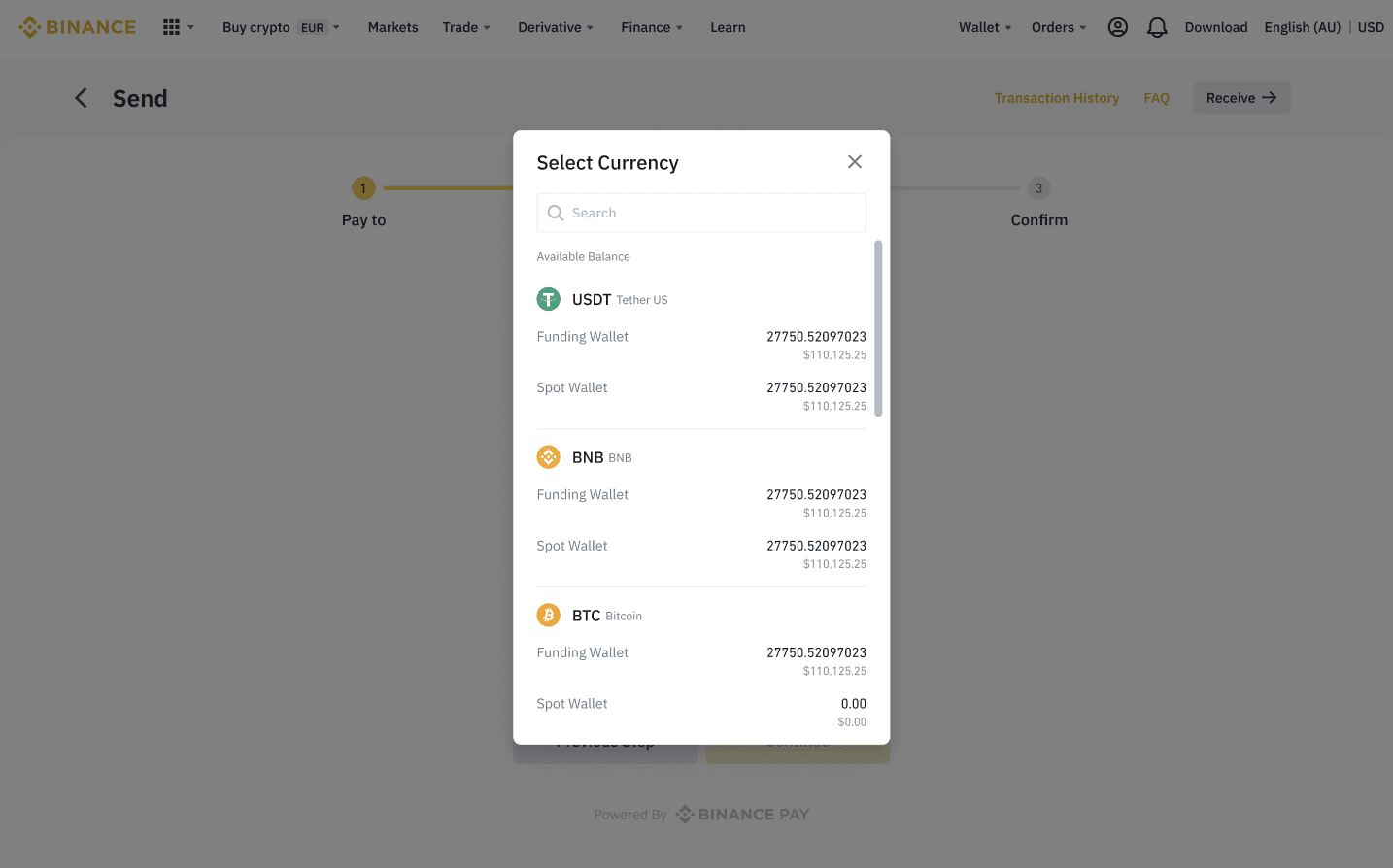Open notifications bell icon
Screen dimensions: 1393x868
1157,27
